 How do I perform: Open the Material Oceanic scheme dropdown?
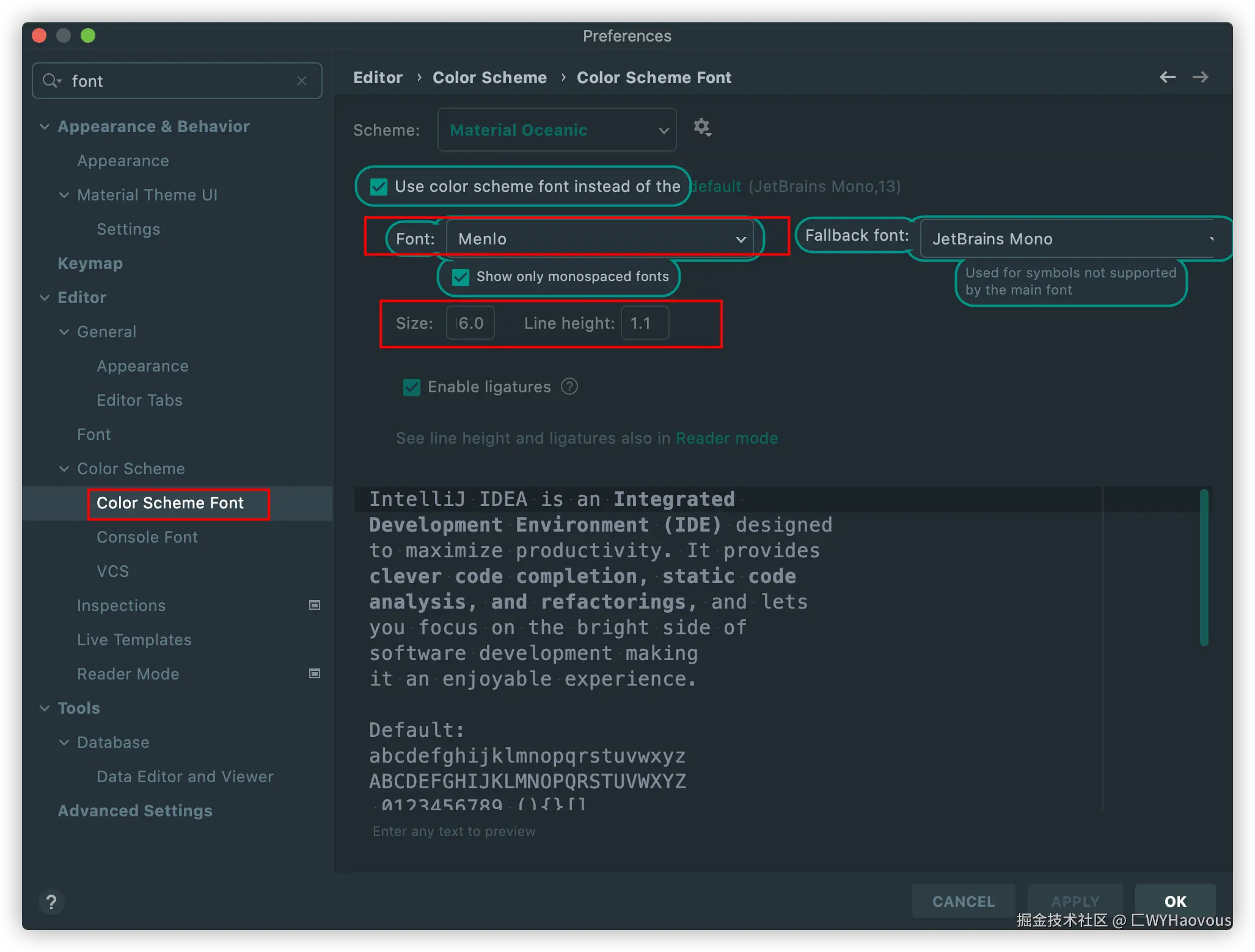(x=556, y=130)
